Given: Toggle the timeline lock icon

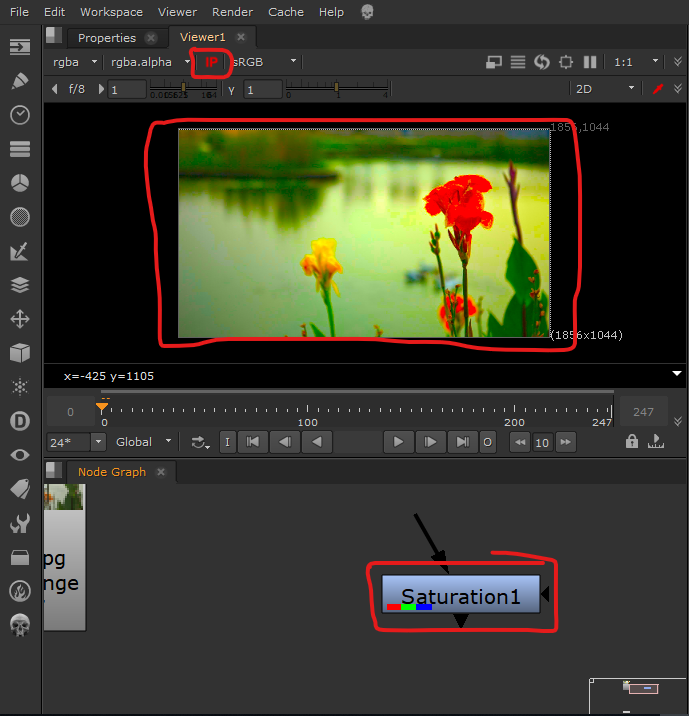Looking at the screenshot, I should coord(631,441).
